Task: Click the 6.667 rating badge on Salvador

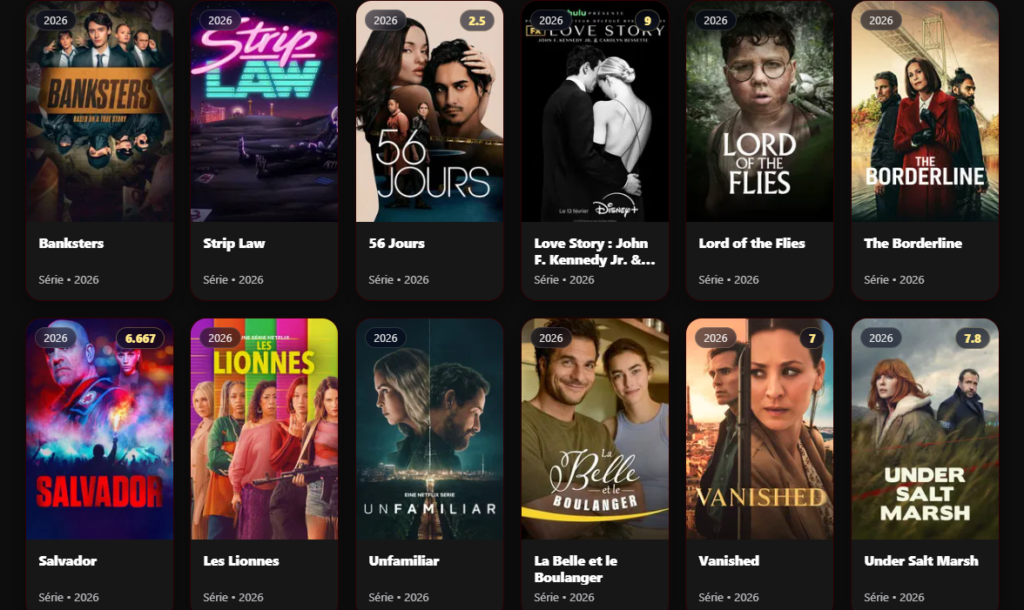Action: [140, 338]
